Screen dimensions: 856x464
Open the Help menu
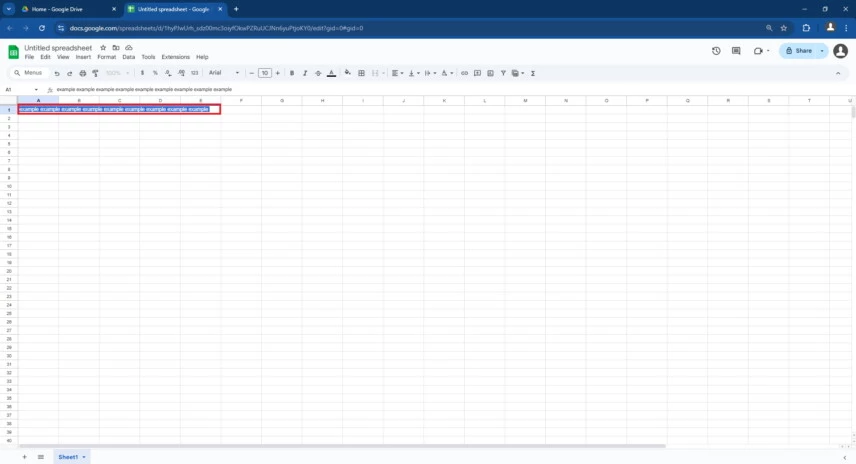coord(202,57)
